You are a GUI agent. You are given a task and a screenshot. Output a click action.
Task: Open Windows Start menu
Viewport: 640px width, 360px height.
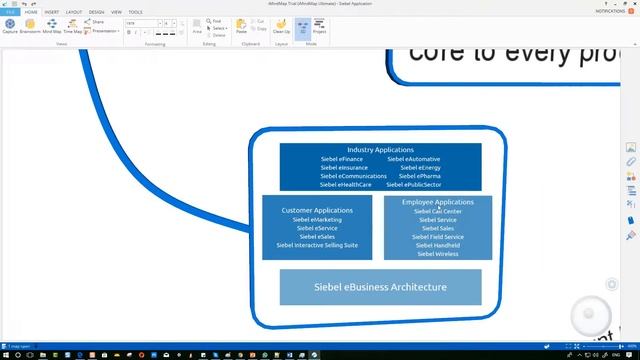[x=5, y=355]
